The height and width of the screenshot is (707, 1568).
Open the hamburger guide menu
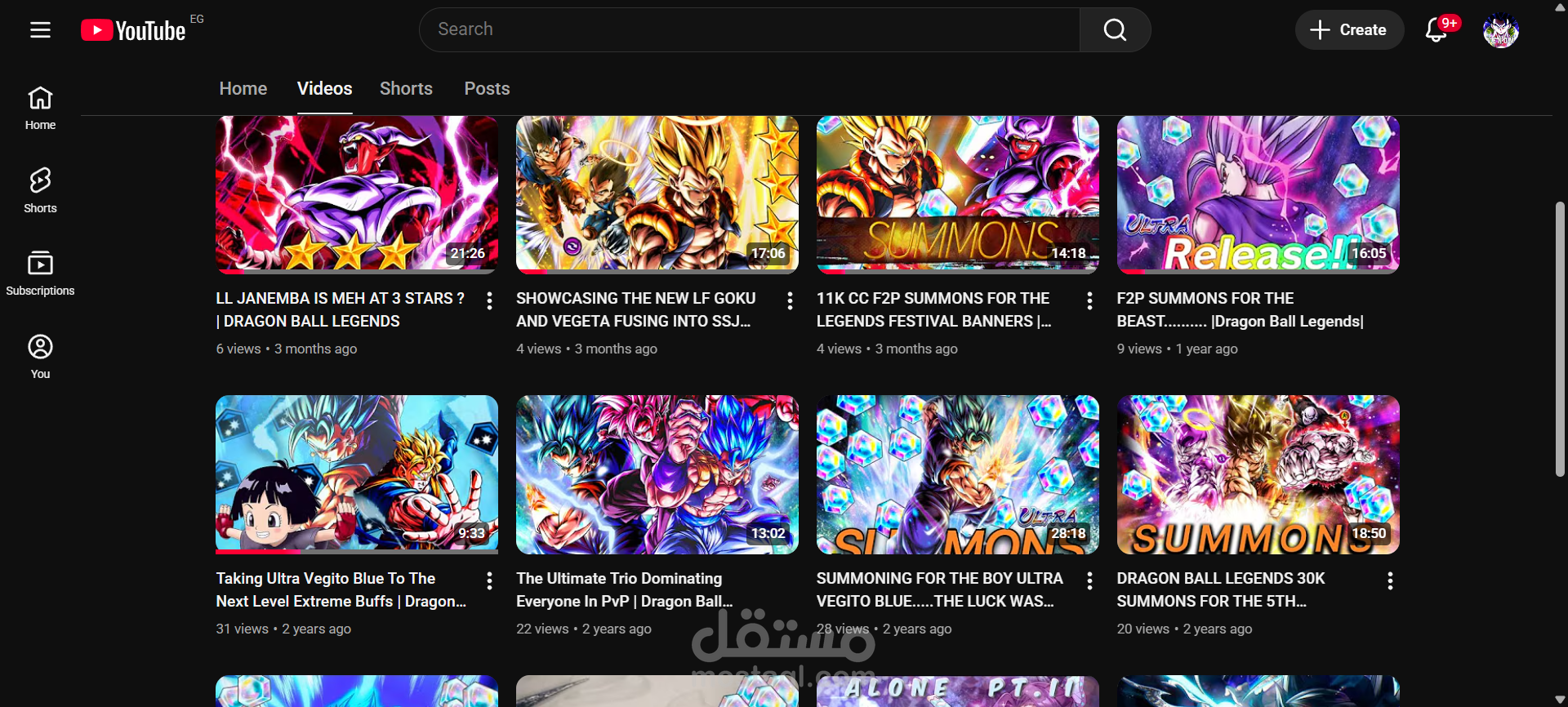tap(40, 30)
